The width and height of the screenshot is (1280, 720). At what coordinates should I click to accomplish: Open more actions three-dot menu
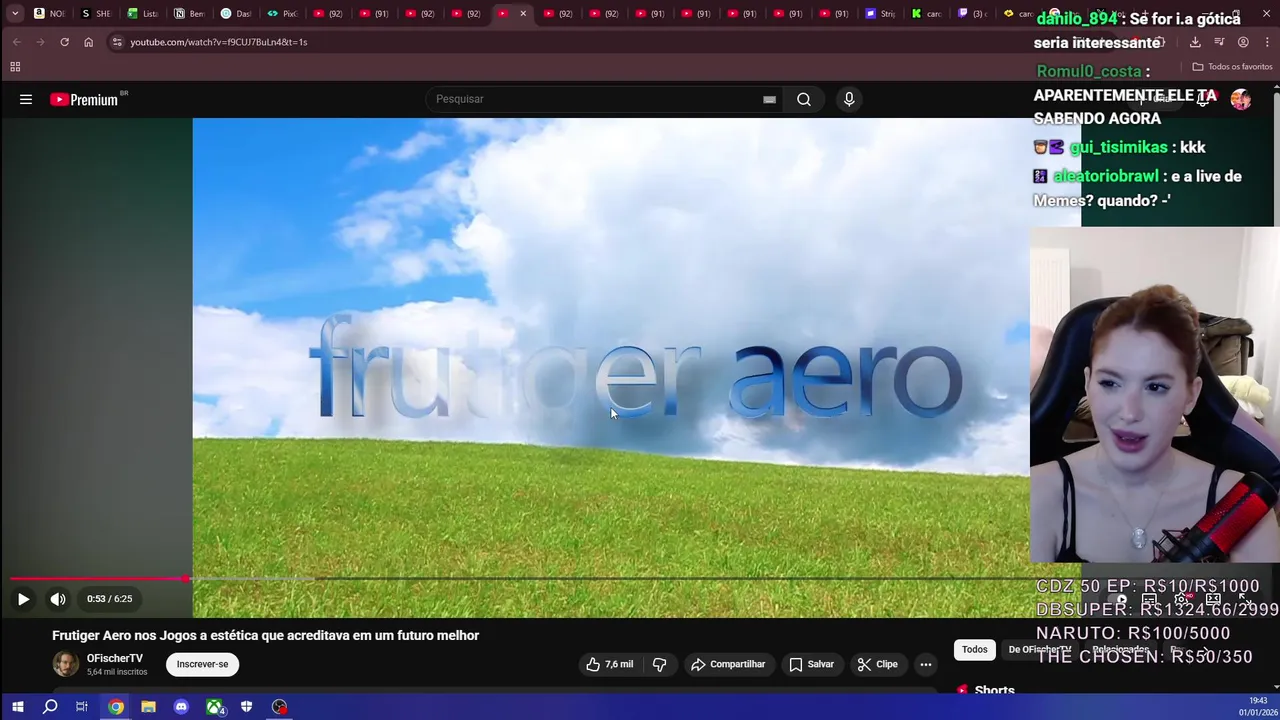pyautogui.click(x=926, y=664)
